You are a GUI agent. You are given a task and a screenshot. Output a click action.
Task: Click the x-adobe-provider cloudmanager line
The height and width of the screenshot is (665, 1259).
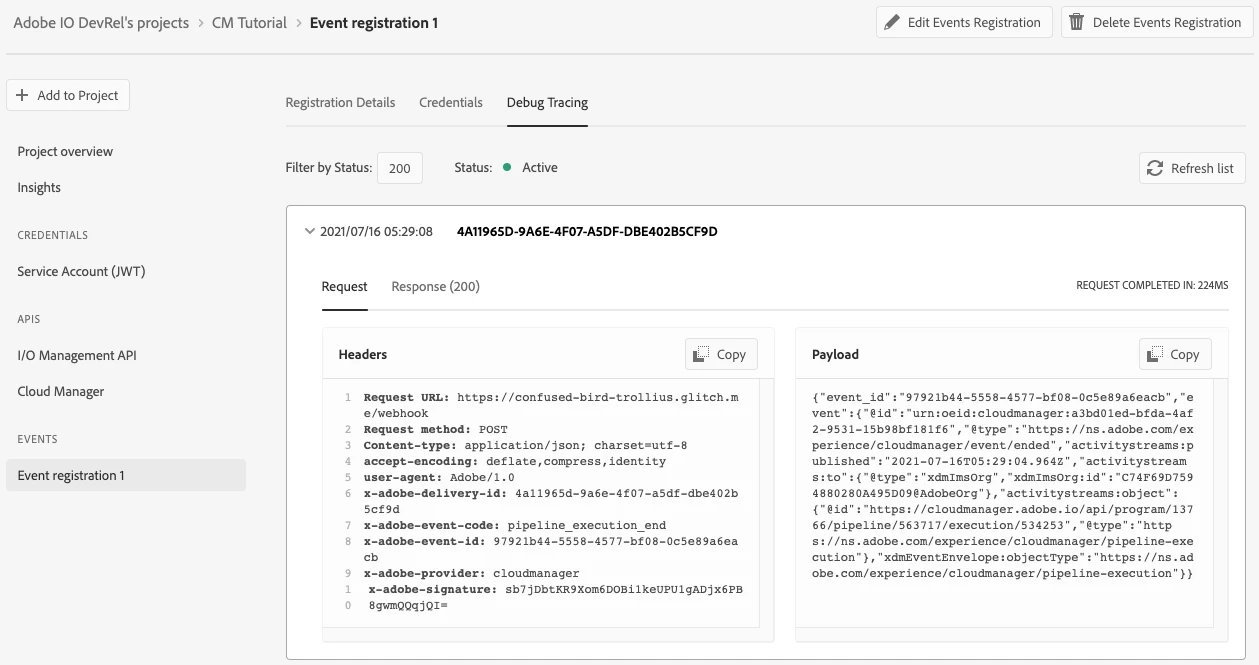pos(471,573)
